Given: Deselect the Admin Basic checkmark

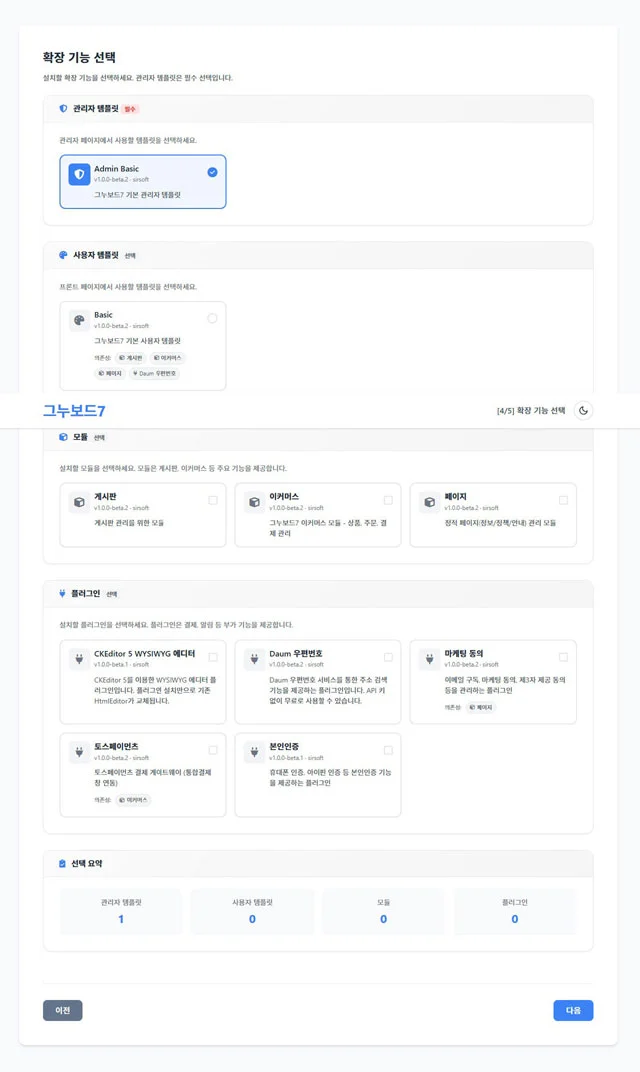Looking at the screenshot, I should (213, 172).
